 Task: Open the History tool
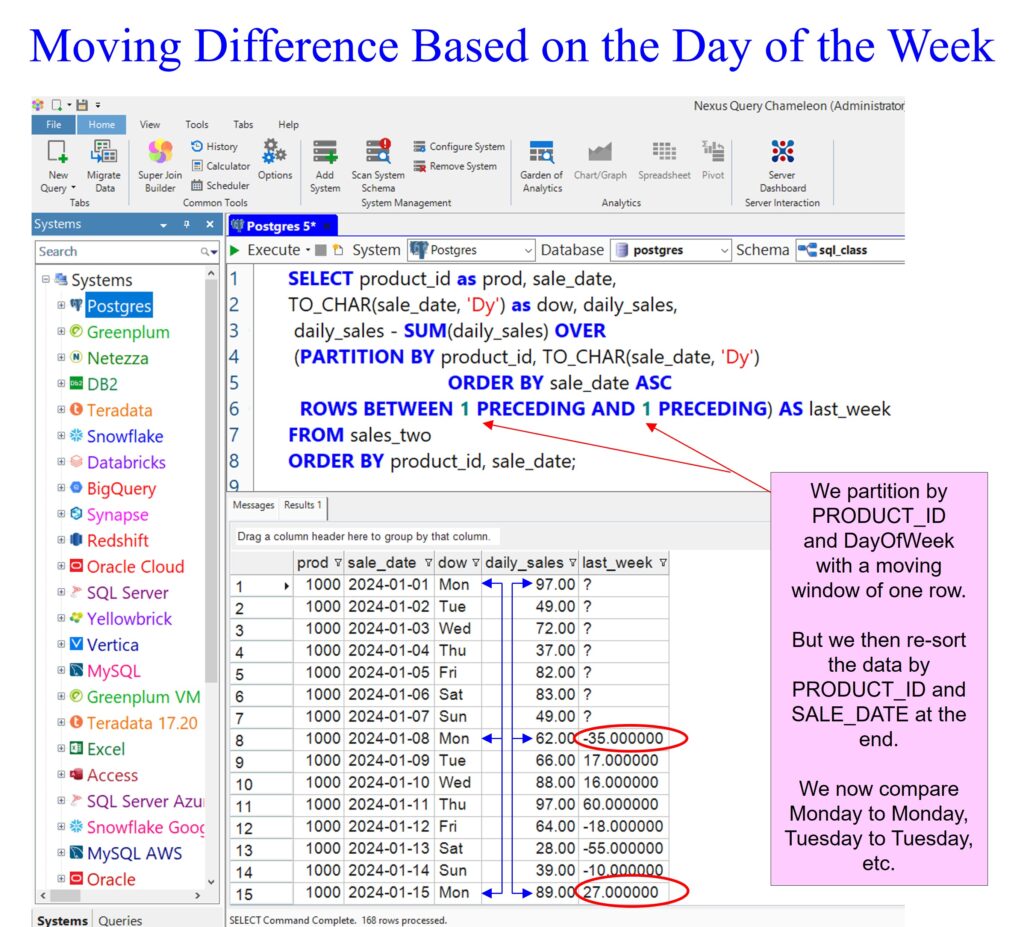coord(214,146)
